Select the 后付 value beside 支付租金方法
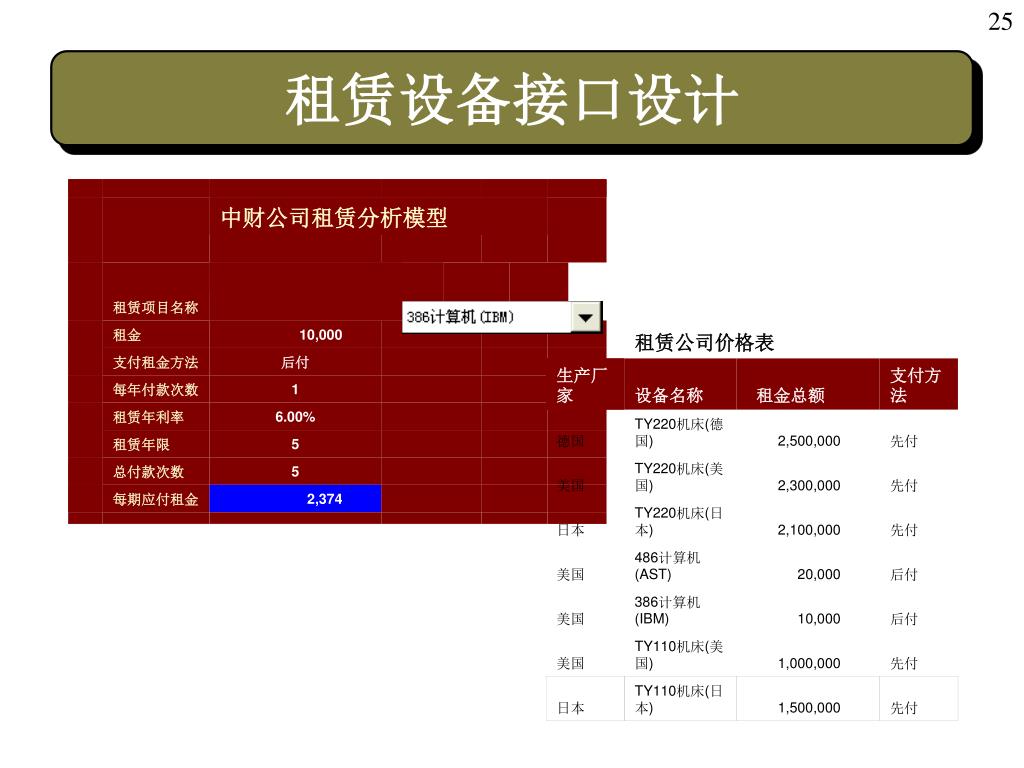 point(295,362)
